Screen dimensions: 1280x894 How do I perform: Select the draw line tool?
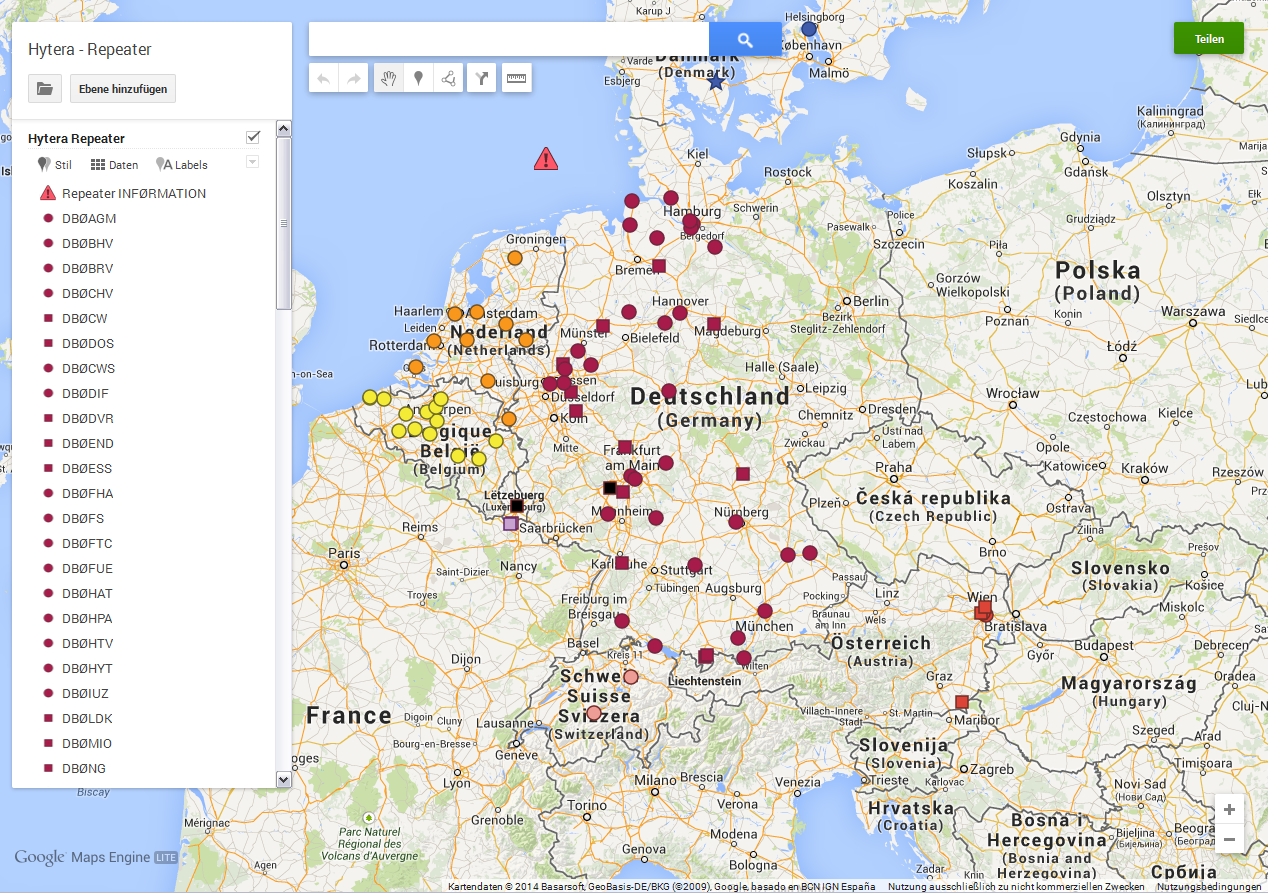pyautogui.click(x=449, y=78)
